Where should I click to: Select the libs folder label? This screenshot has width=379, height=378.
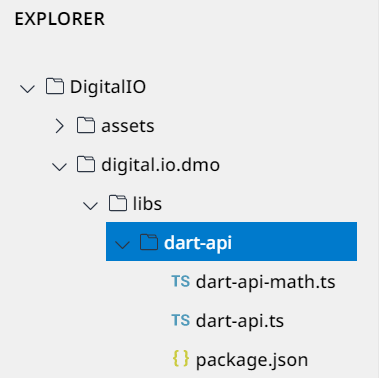[x=147, y=203]
